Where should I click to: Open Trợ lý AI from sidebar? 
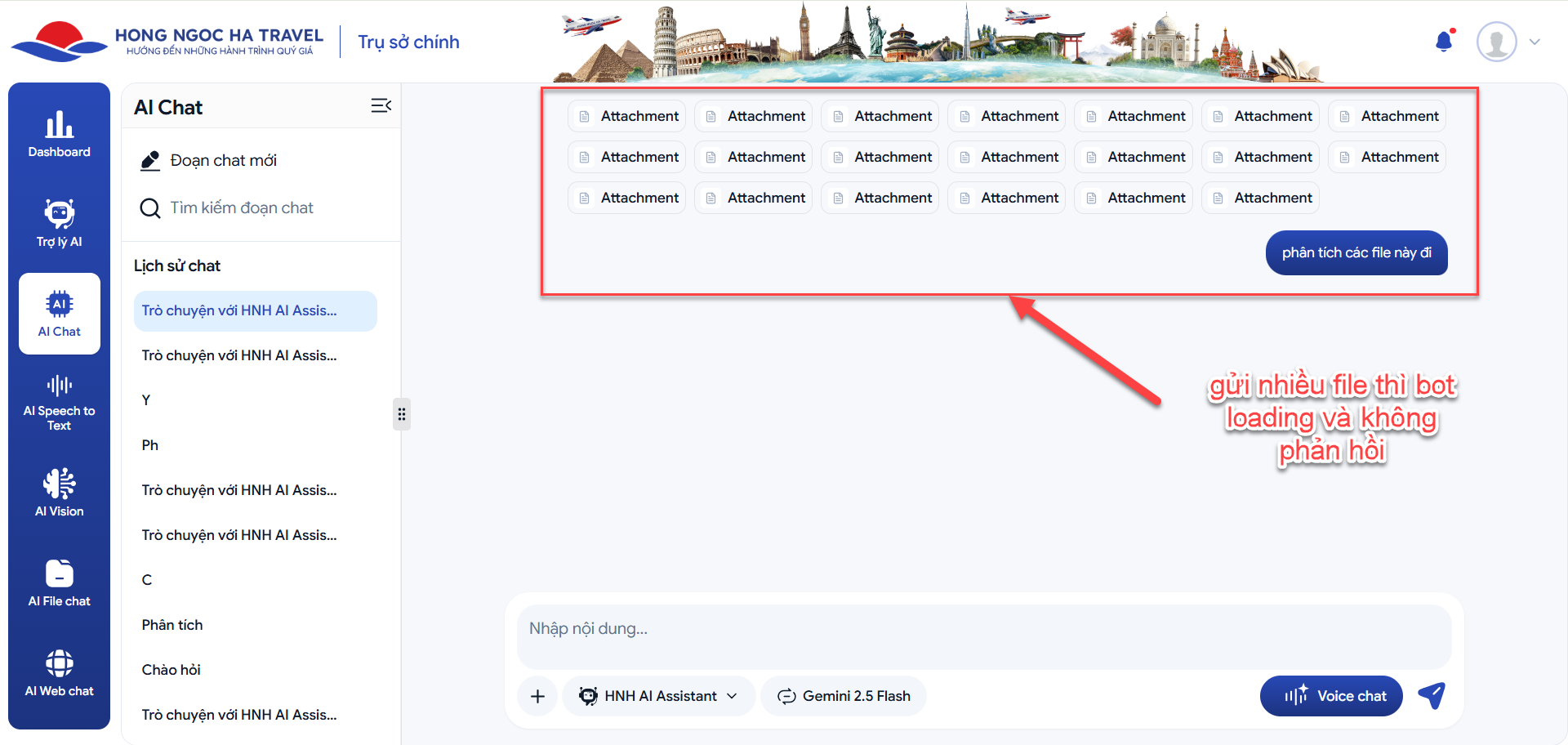(x=59, y=224)
